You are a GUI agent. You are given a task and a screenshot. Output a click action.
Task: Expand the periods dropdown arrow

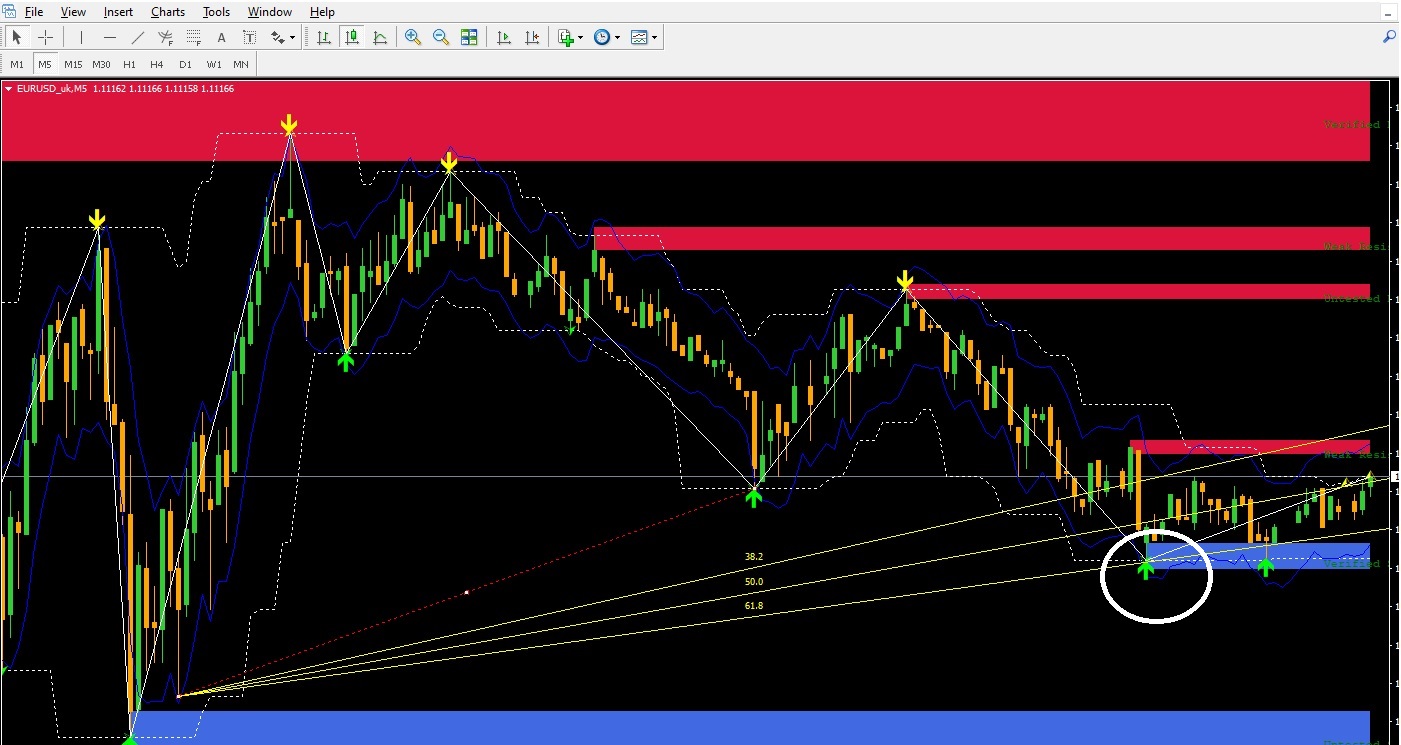(x=617, y=38)
